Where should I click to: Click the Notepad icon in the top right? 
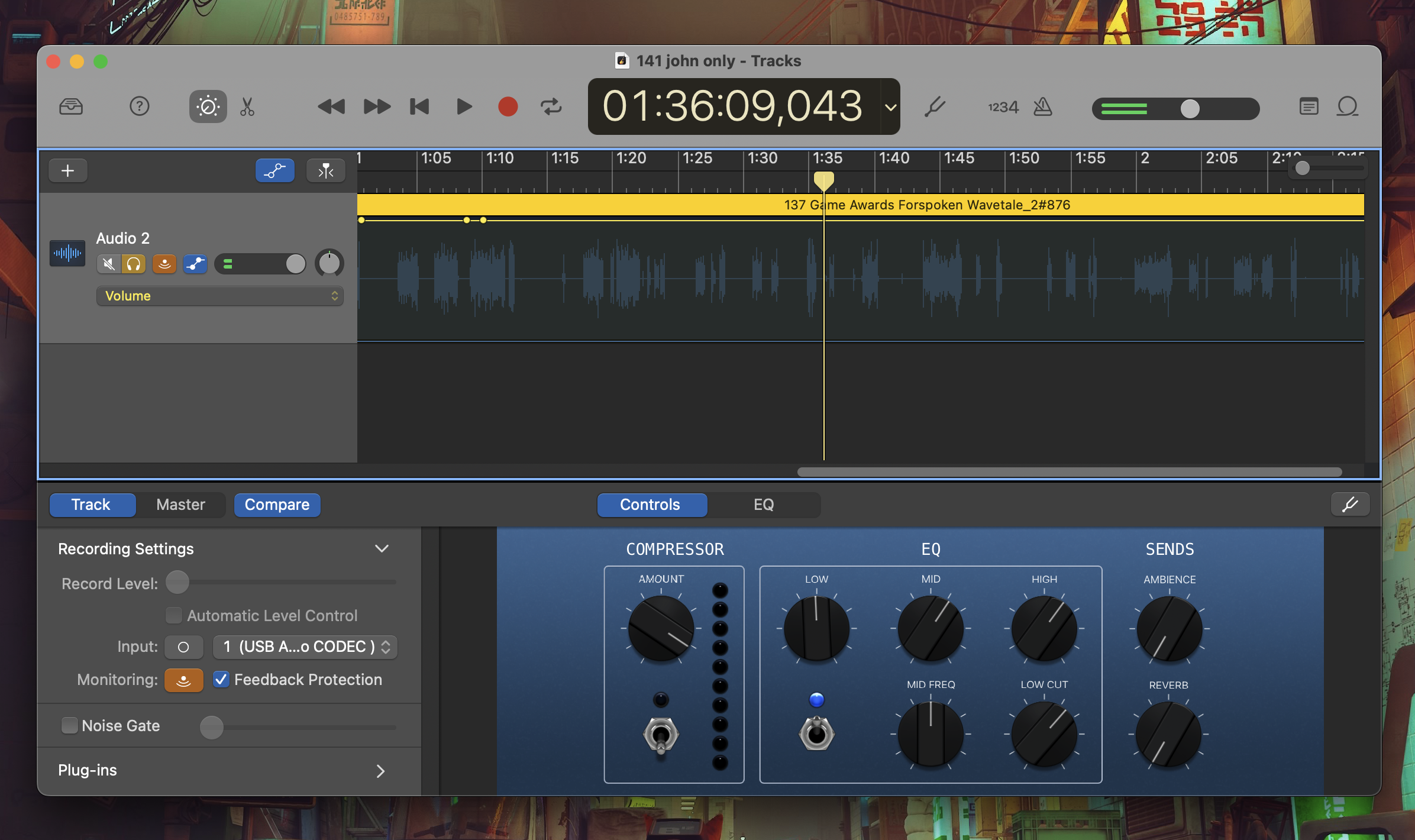1309,106
